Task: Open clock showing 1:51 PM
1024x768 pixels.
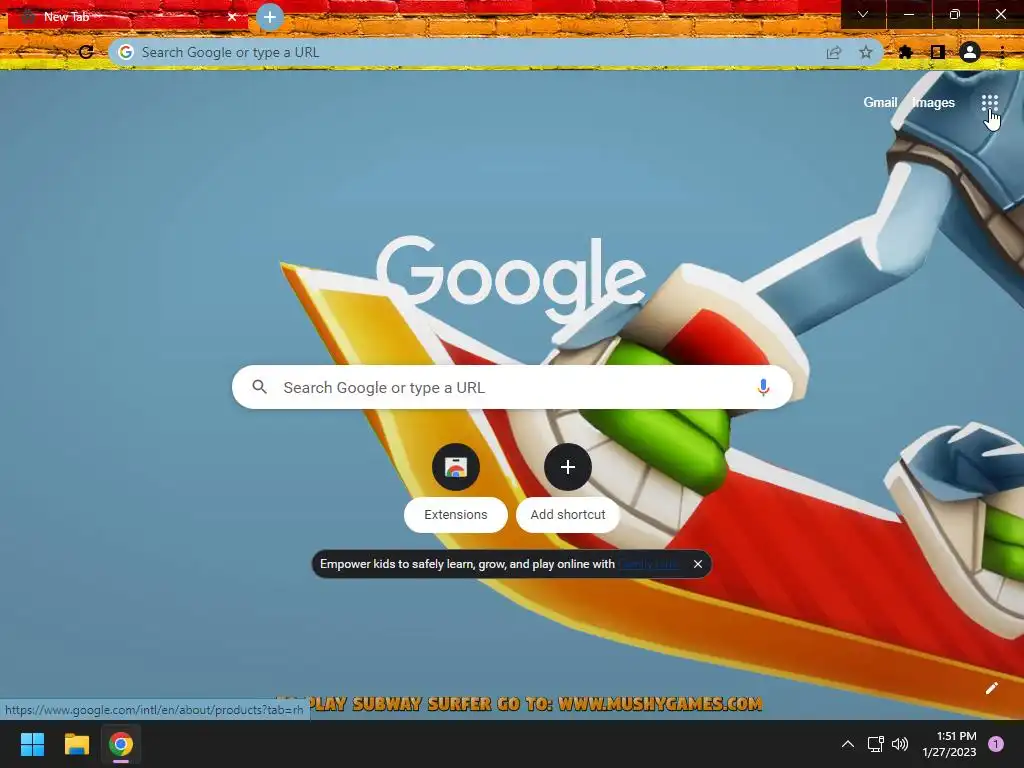Action: point(949,744)
